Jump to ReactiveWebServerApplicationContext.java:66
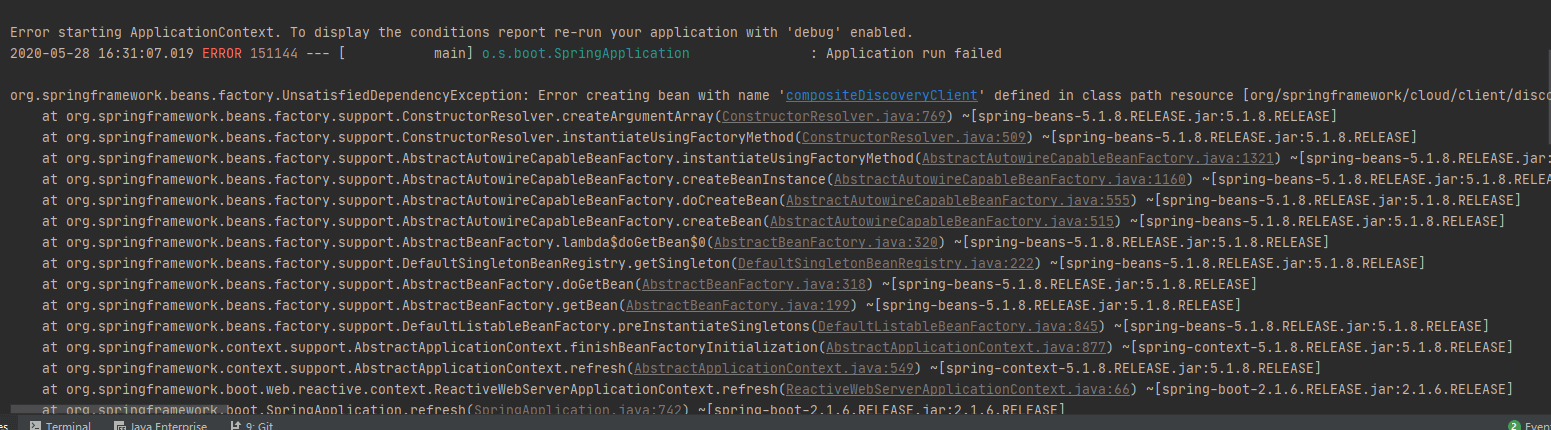Screen dimensions: 1551x430 click(958, 389)
